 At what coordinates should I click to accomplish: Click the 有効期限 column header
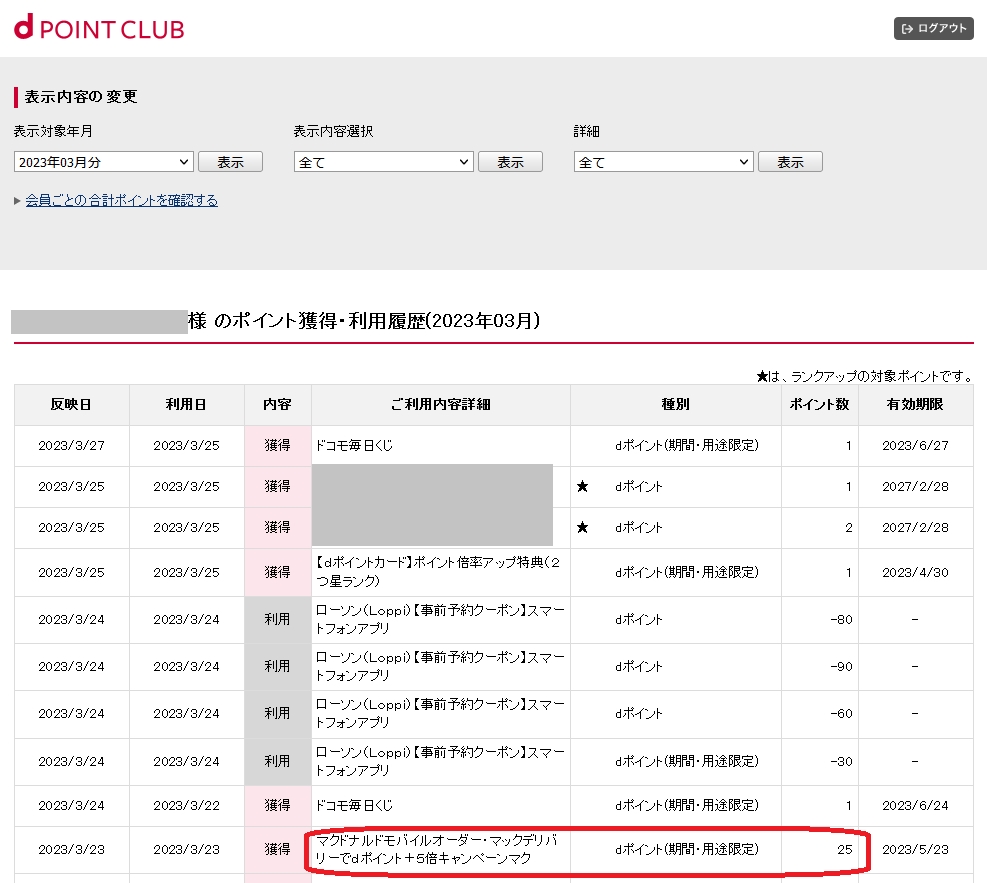pyautogui.click(x=915, y=405)
